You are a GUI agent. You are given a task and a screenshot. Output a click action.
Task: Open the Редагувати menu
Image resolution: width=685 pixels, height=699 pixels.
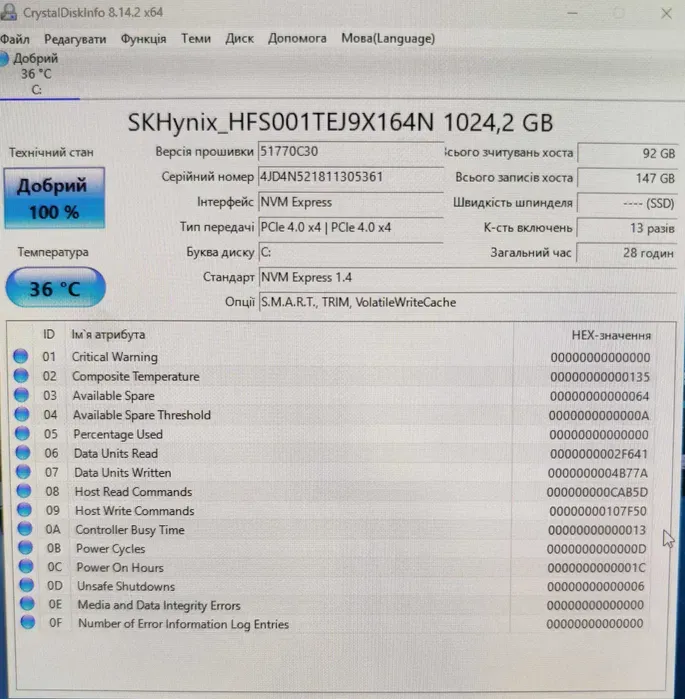(x=75, y=39)
